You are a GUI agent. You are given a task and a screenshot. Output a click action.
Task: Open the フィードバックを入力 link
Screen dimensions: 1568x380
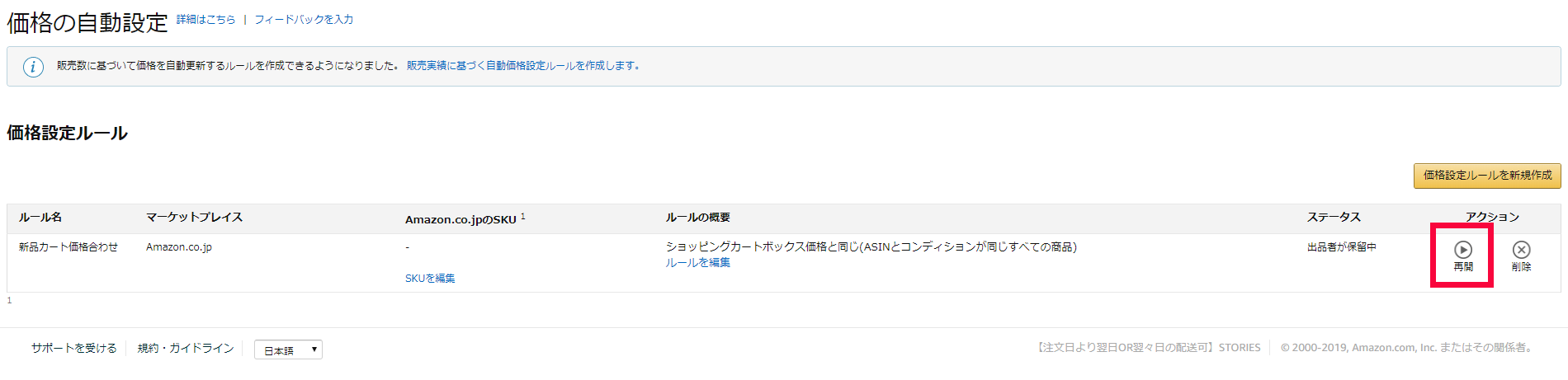304,20
